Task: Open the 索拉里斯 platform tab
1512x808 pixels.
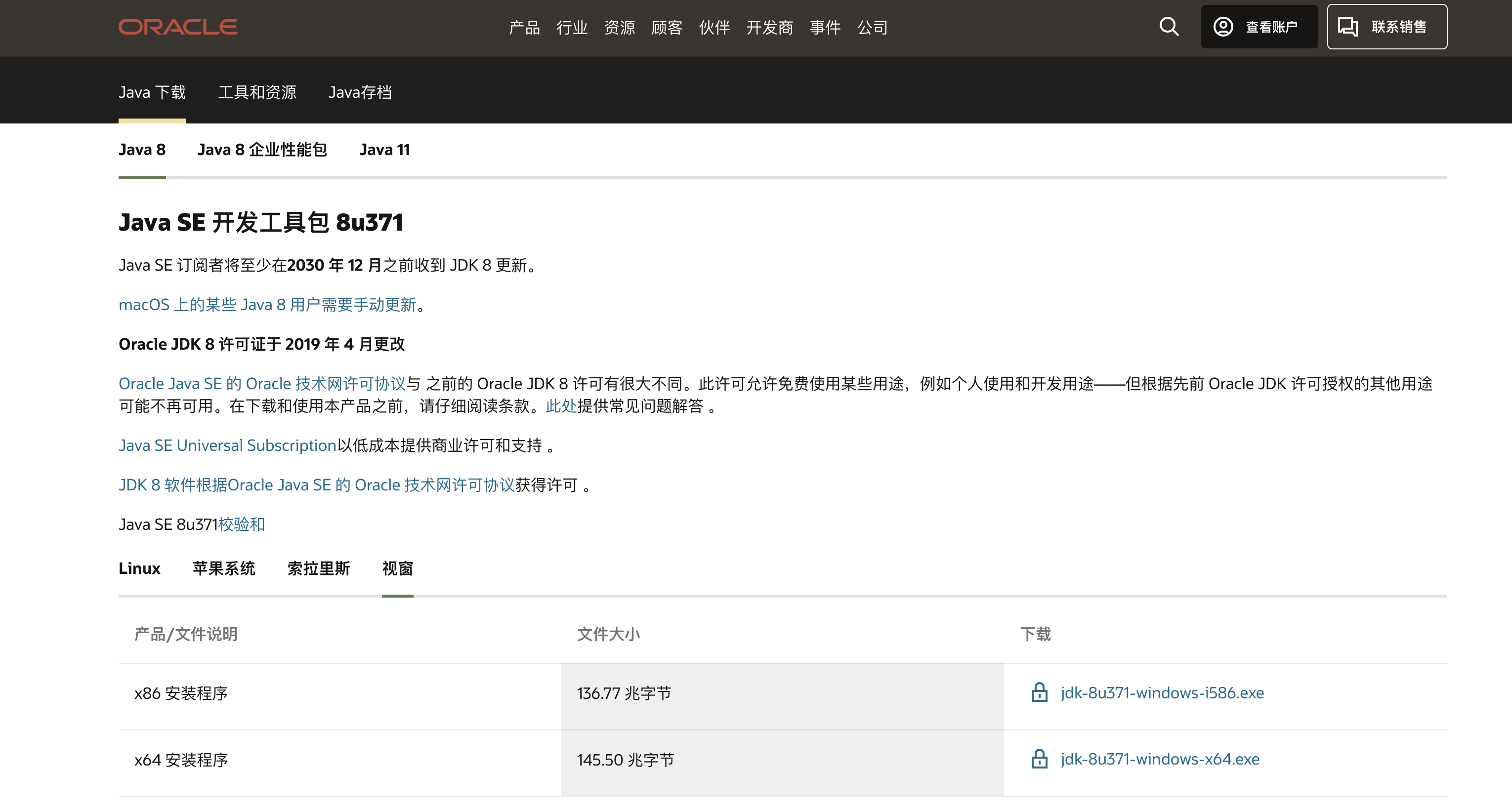Action: 318,568
